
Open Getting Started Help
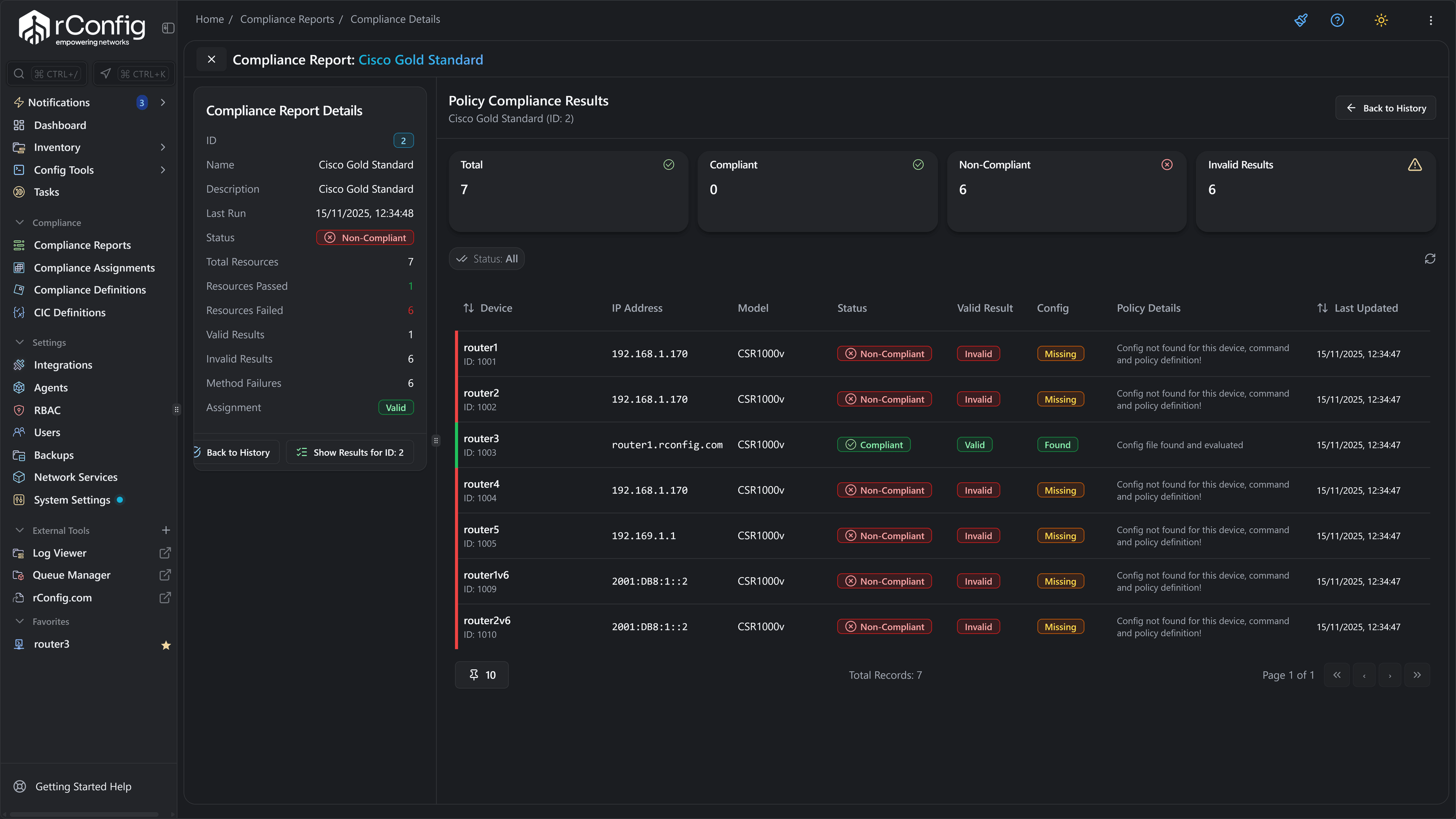click(x=83, y=786)
